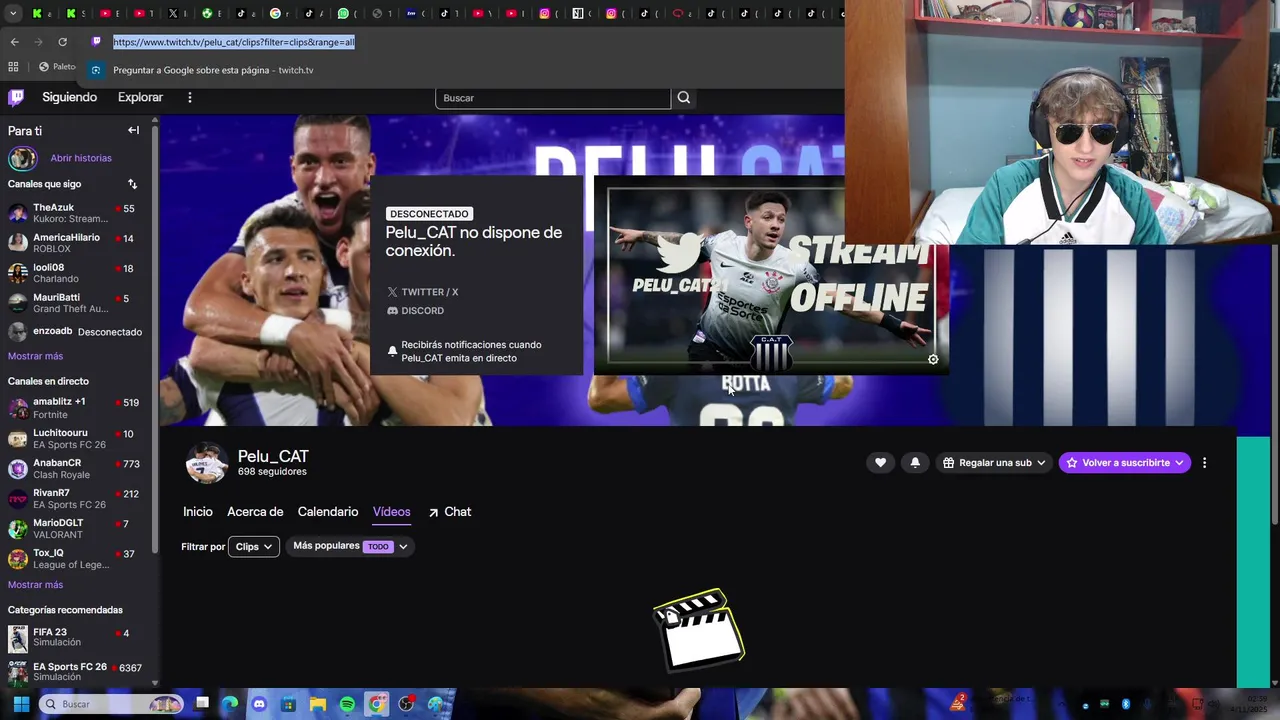This screenshot has height=720, width=1280.
Task: Open Windows Start menu
Action: coord(21,704)
